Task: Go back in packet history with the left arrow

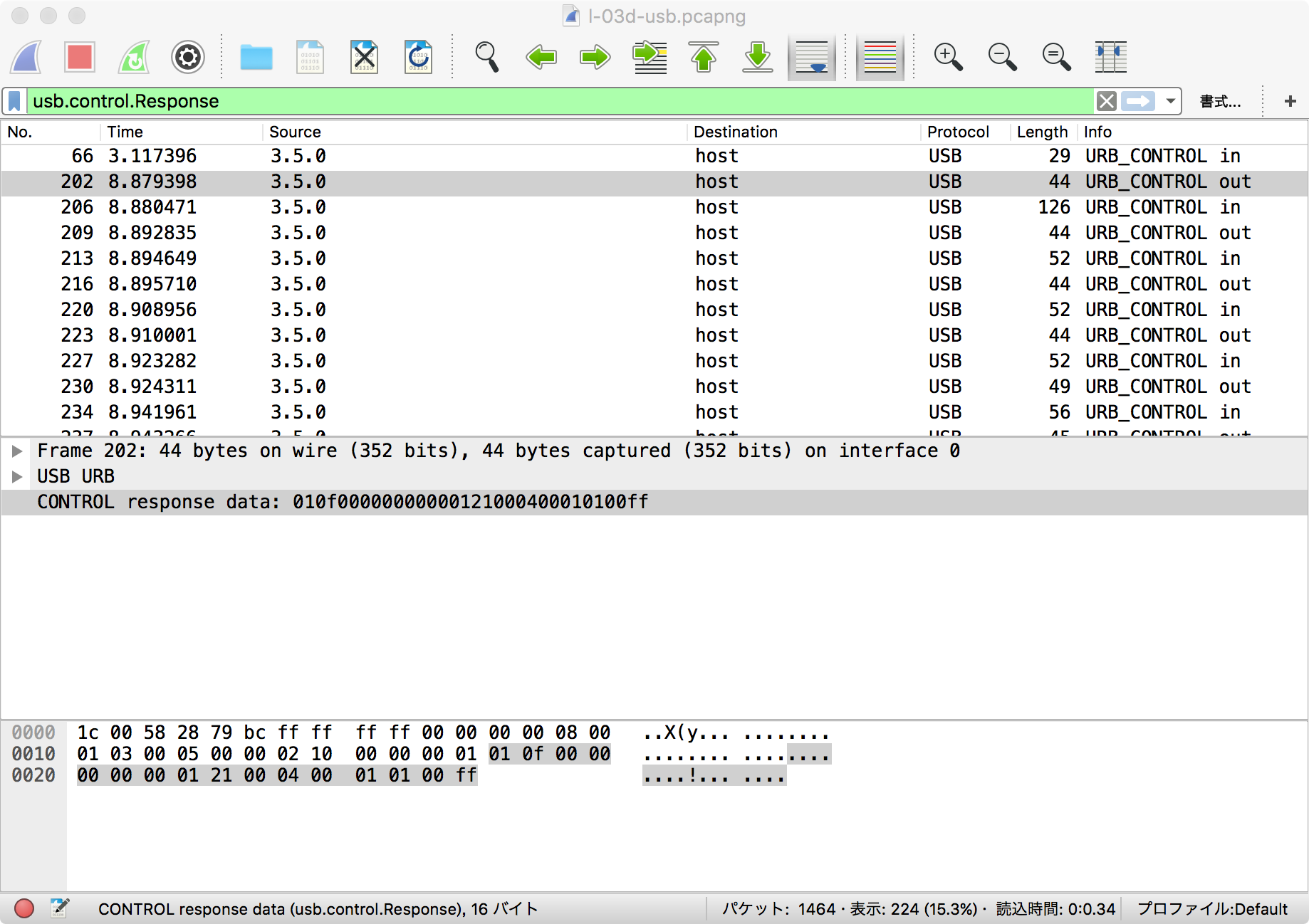Action: point(541,57)
